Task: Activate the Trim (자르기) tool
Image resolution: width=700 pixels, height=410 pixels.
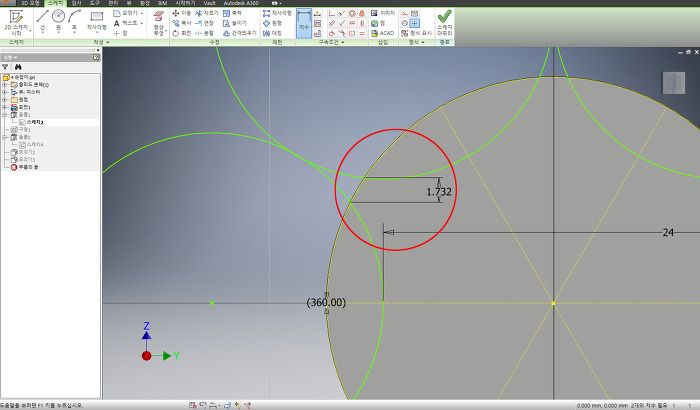Action: pos(207,13)
